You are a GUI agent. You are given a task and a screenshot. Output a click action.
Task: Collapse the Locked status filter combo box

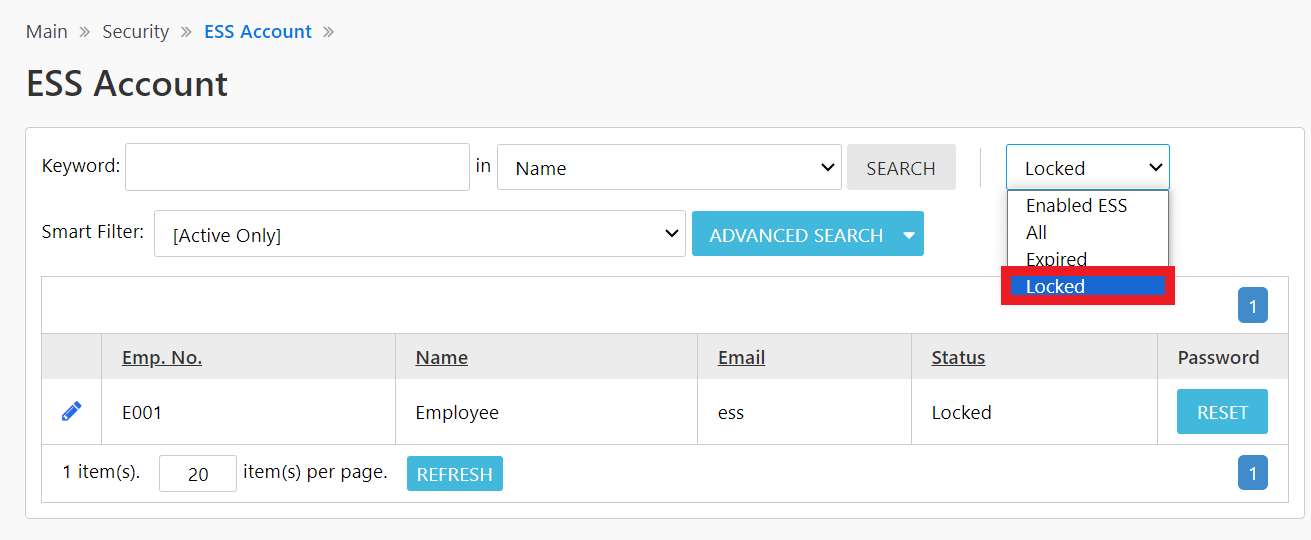(1087, 167)
